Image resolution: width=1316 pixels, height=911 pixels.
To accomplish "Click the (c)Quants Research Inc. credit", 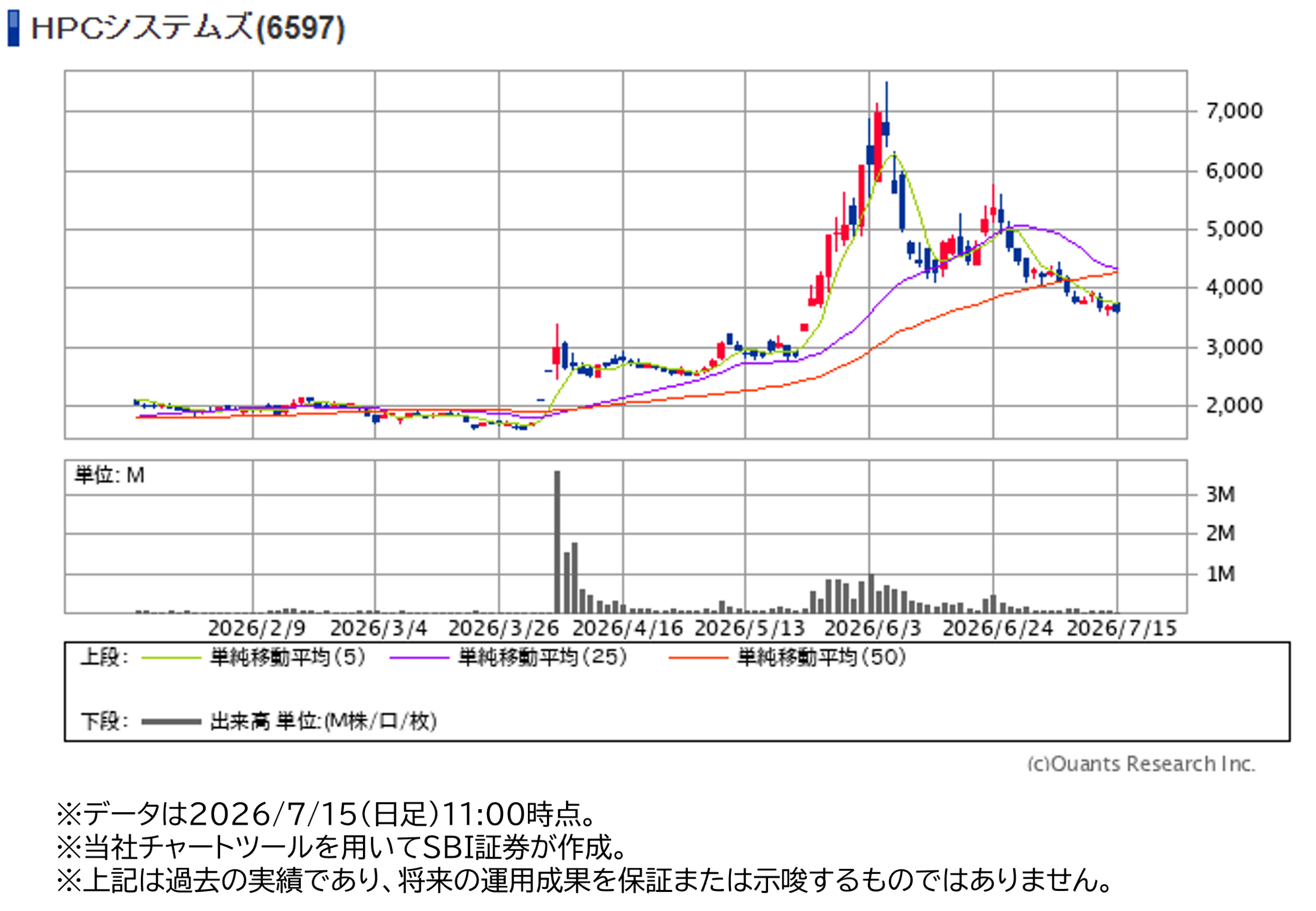I will tap(1141, 764).
